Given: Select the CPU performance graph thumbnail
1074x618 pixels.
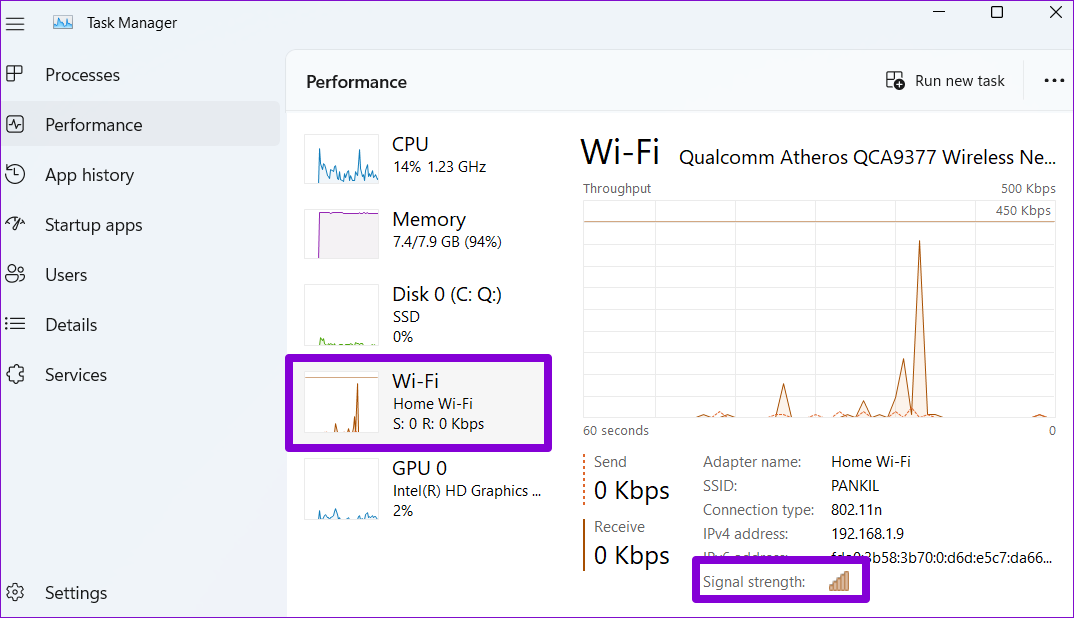Looking at the screenshot, I should point(341,159).
